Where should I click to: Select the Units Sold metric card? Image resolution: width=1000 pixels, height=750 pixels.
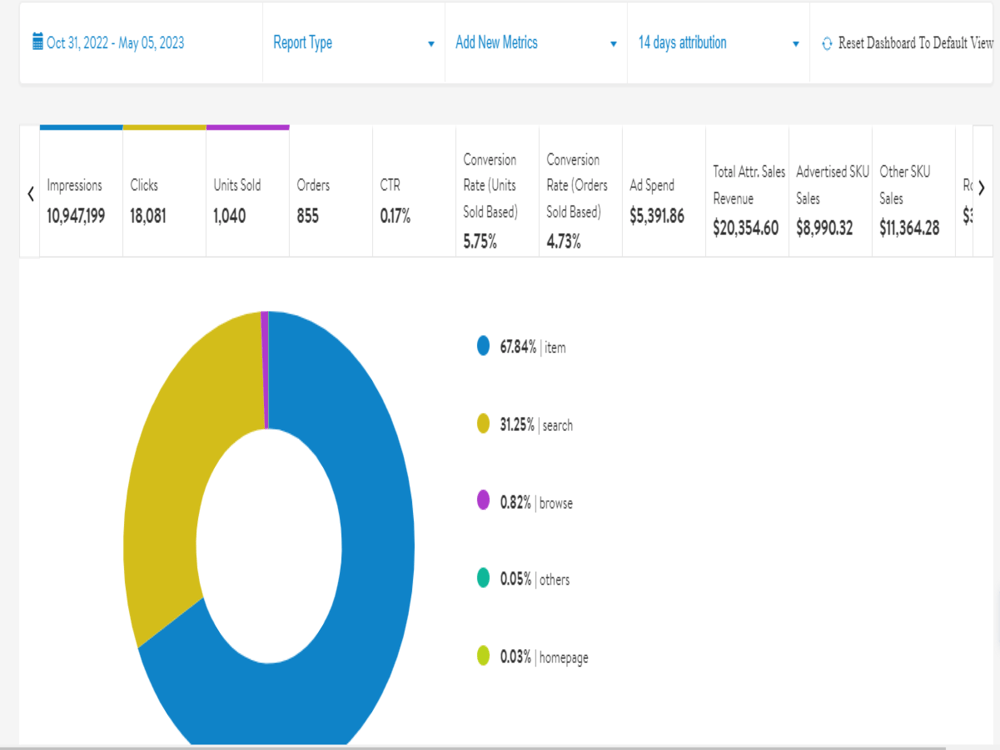coord(248,191)
